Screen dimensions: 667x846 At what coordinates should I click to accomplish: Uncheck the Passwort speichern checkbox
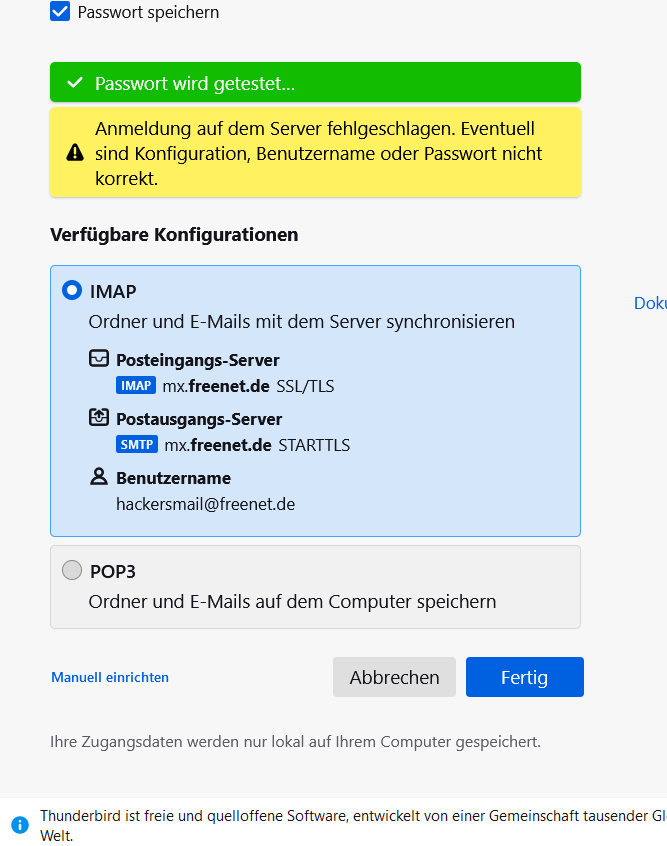60,12
